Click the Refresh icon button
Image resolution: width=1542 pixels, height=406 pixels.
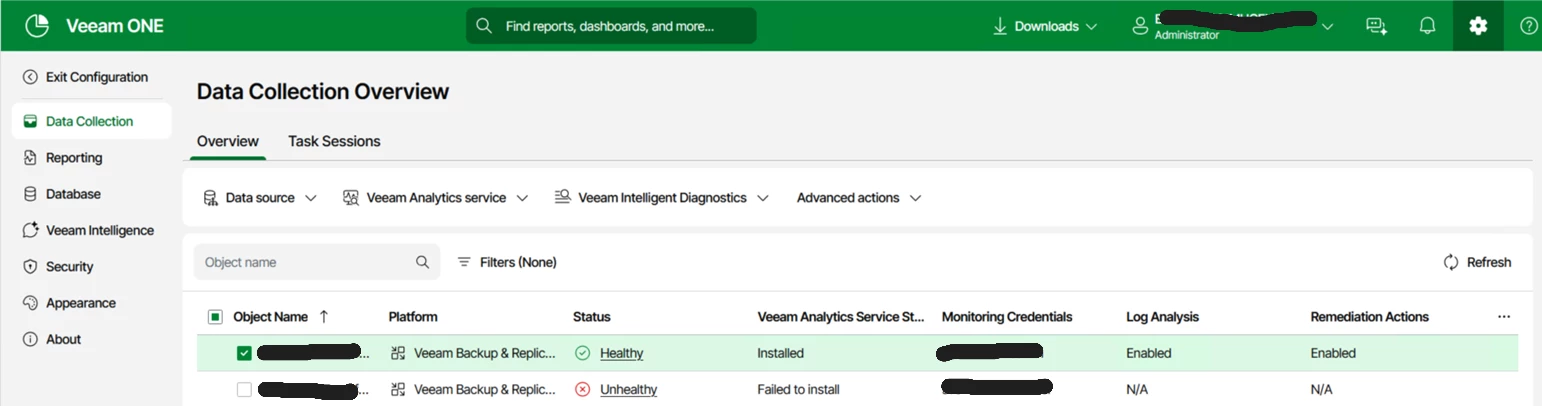point(1451,262)
